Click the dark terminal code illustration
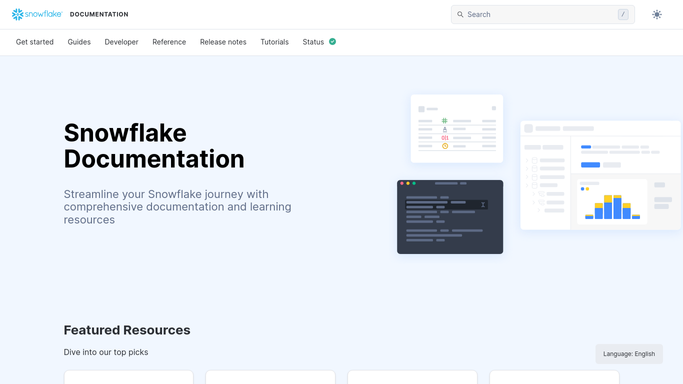The height and width of the screenshot is (384, 683). [x=450, y=217]
